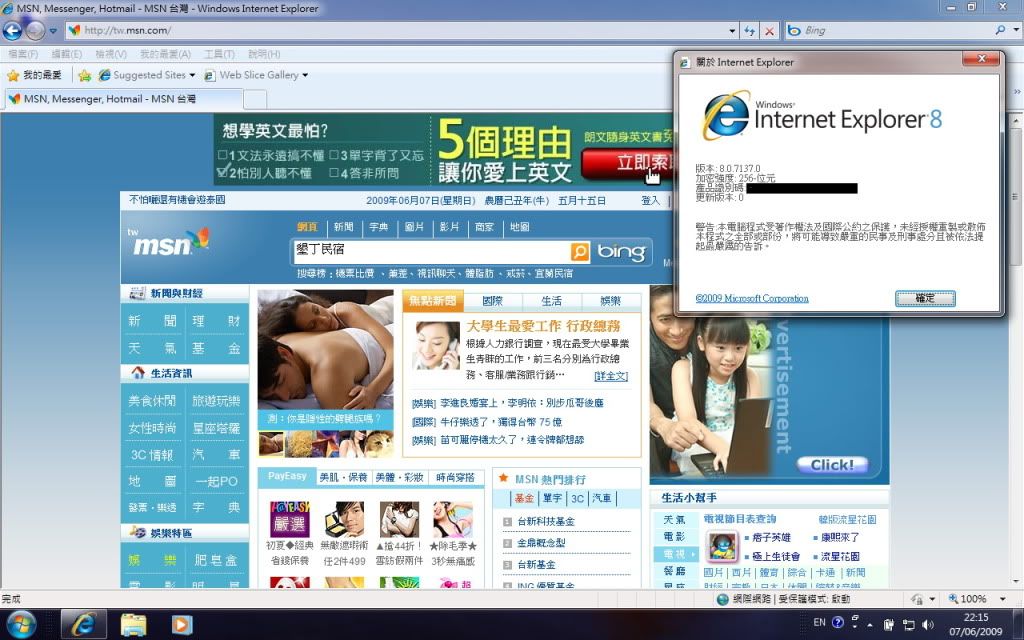Open headline 大學生最愛工作 行政總務
Screen dimensions: 1024x640
(x=543, y=326)
